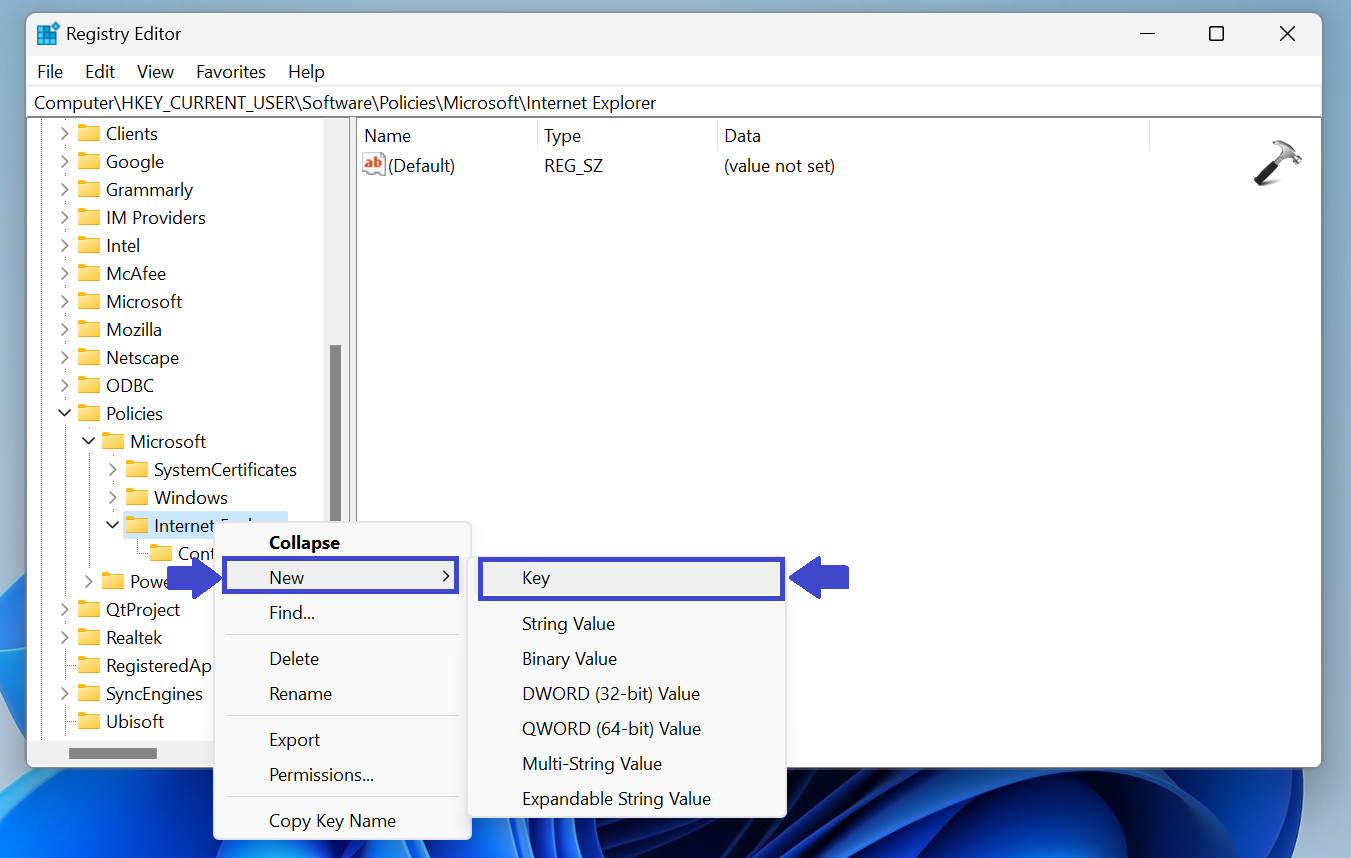Viewport: 1351px width, 858px height.
Task: Click the Mozilla folder icon
Action: point(90,330)
